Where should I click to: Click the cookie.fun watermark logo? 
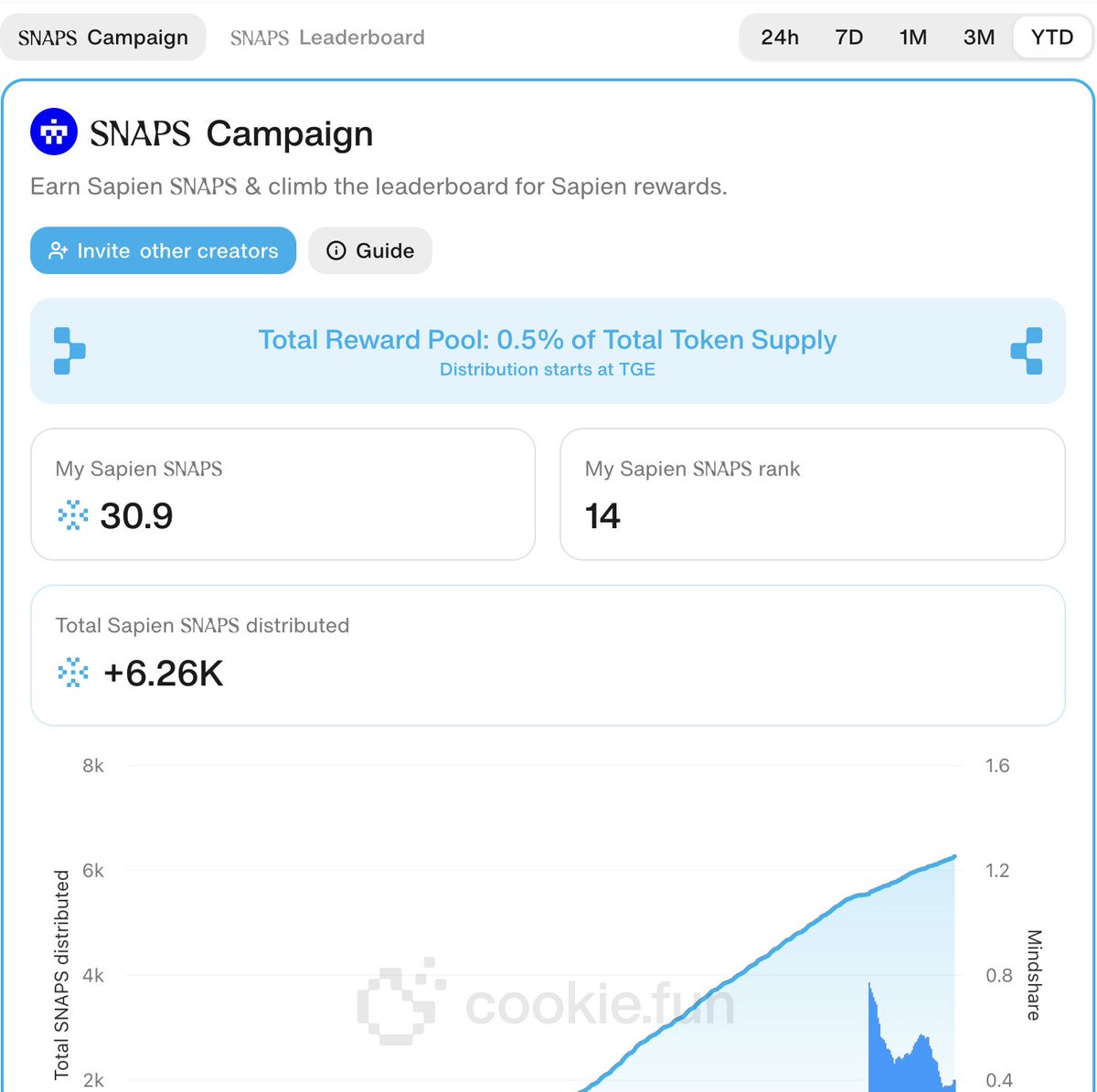pyautogui.click(x=400, y=1002)
